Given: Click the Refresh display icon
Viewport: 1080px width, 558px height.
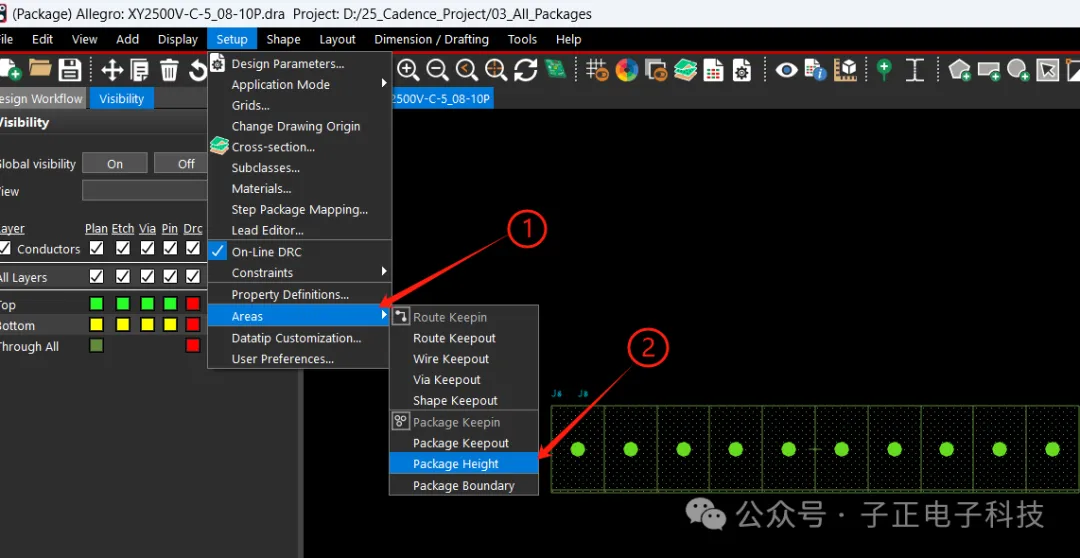Looking at the screenshot, I should (526, 70).
